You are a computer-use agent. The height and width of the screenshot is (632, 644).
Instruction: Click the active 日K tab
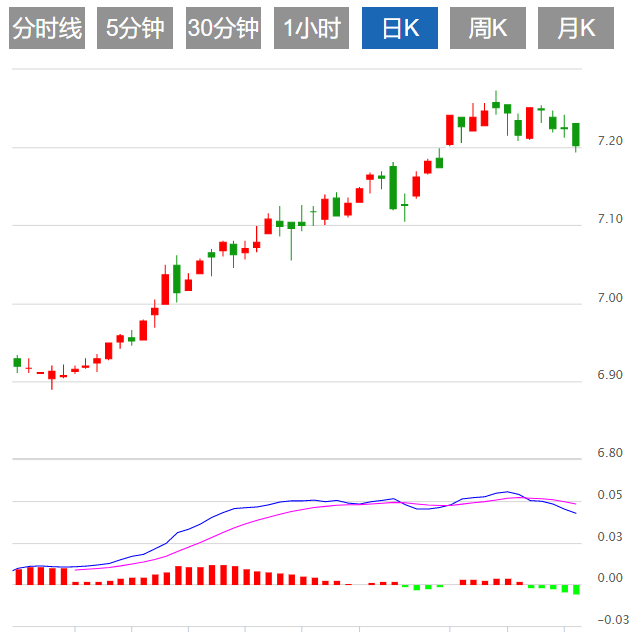click(399, 28)
